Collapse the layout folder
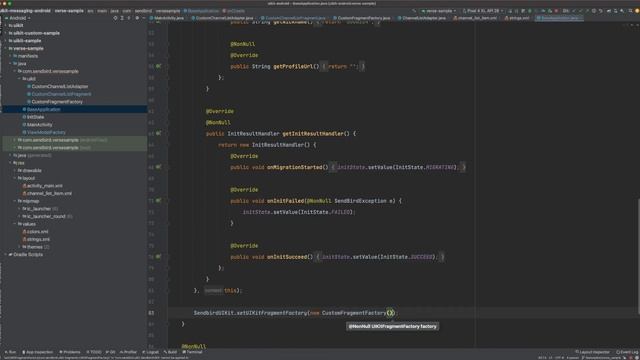This screenshot has height=360, width=640. 15,178
